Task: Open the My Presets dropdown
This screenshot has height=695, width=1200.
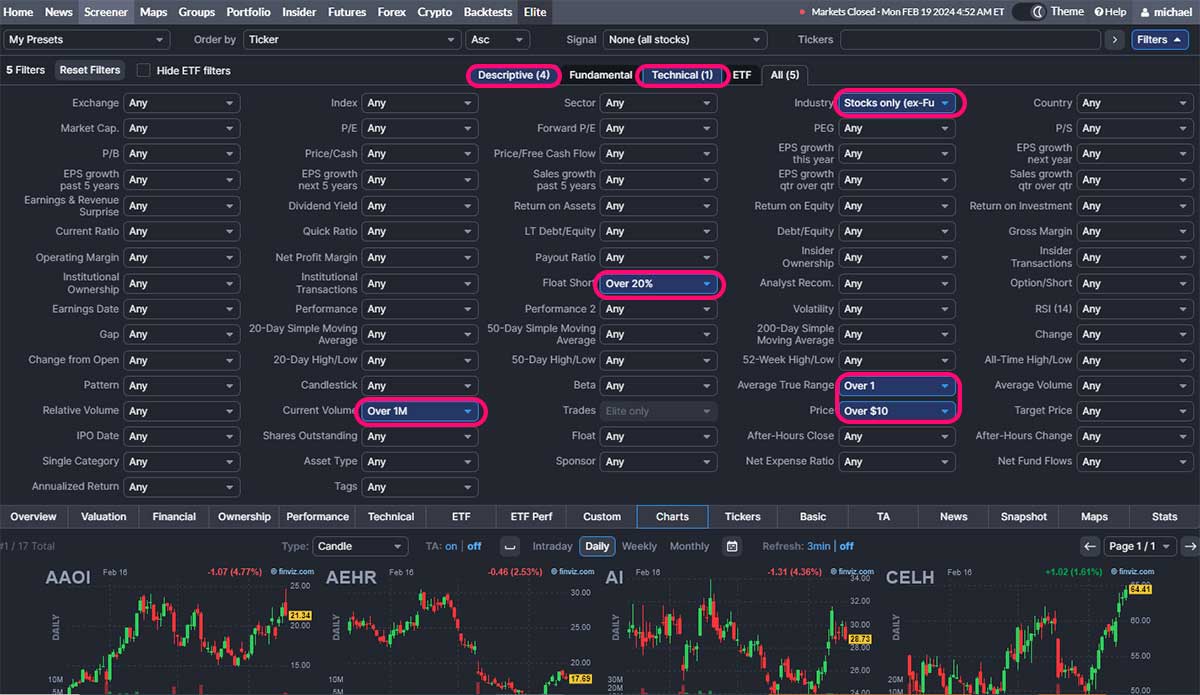Action: [x=87, y=40]
